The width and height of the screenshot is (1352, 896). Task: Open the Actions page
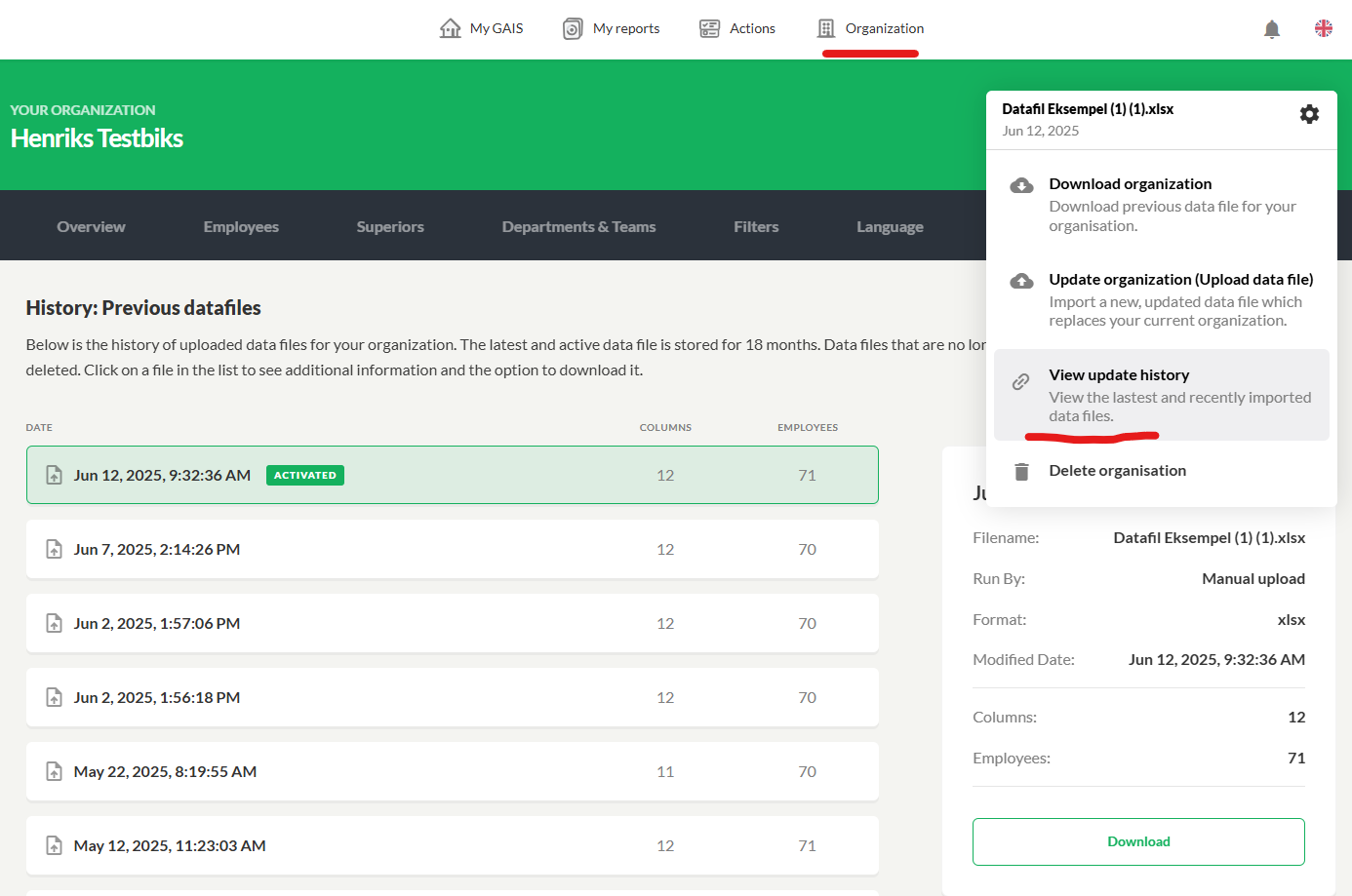click(x=737, y=28)
